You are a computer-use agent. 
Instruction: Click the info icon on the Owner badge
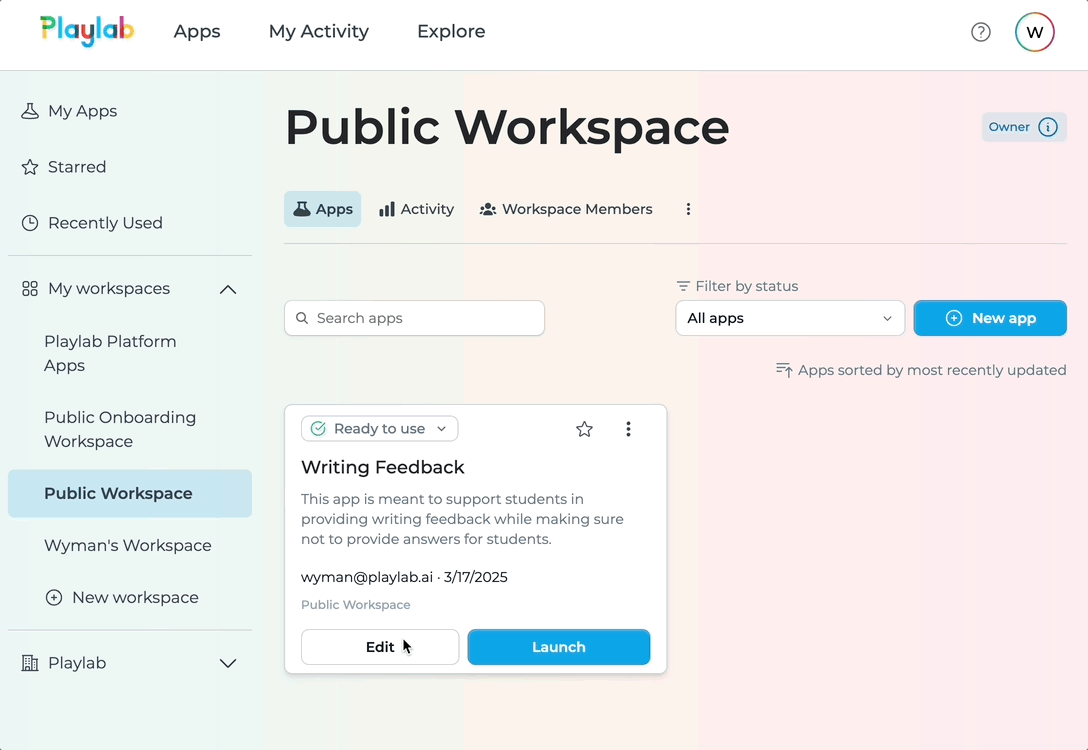point(1048,127)
